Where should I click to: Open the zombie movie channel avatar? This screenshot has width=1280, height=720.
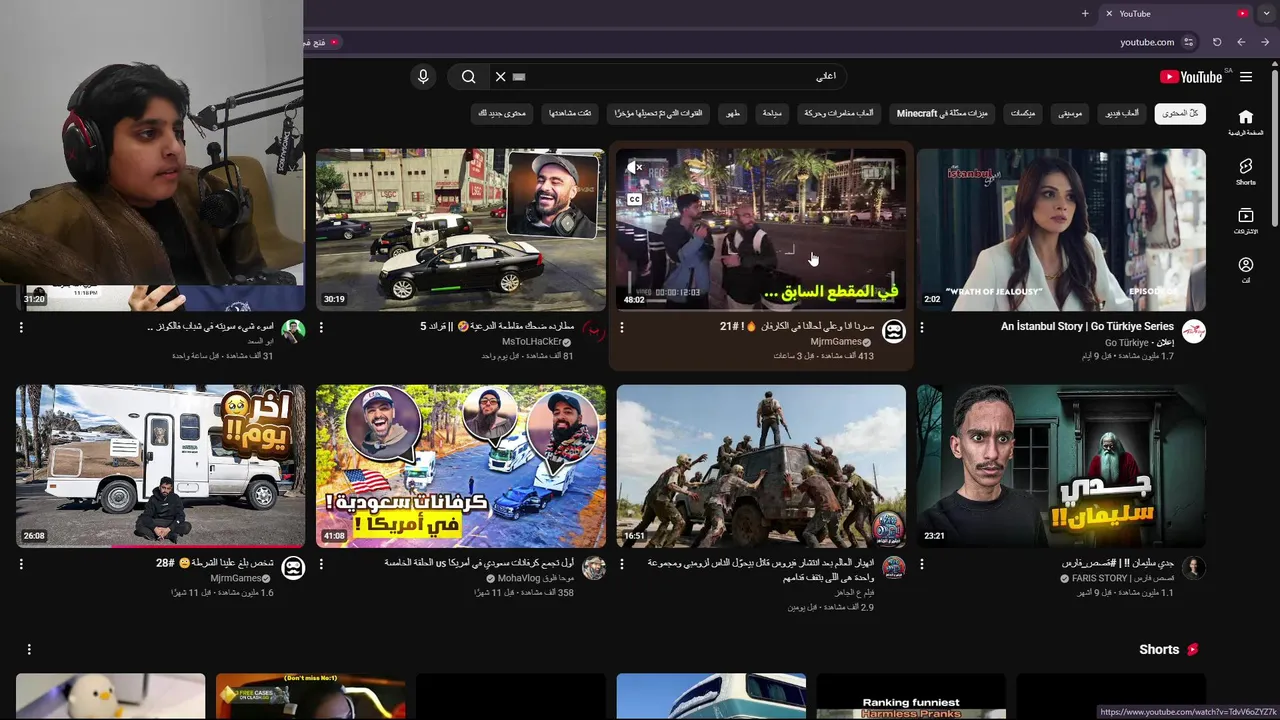[x=893, y=568]
